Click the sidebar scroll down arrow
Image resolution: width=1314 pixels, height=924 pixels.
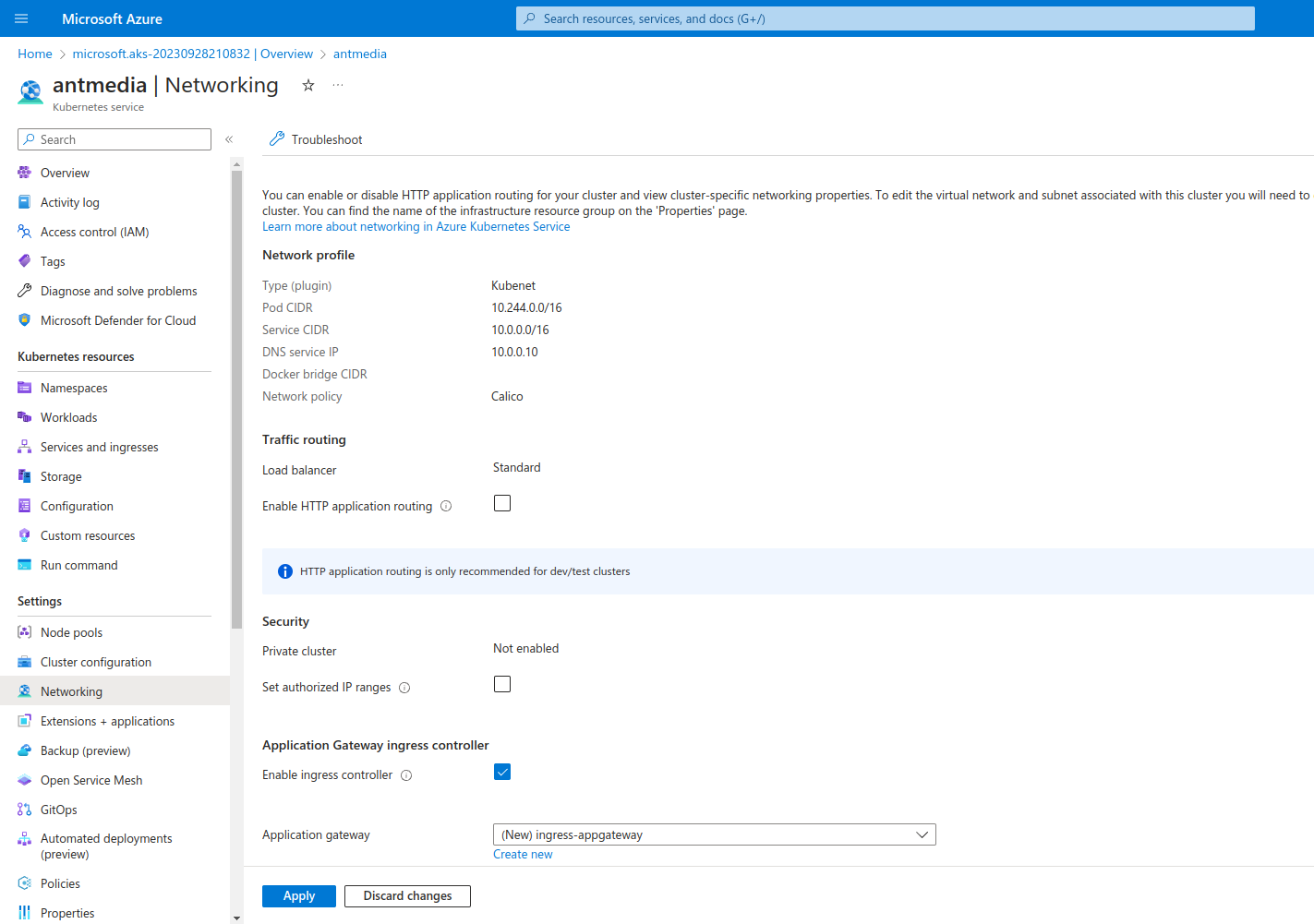point(236,918)
